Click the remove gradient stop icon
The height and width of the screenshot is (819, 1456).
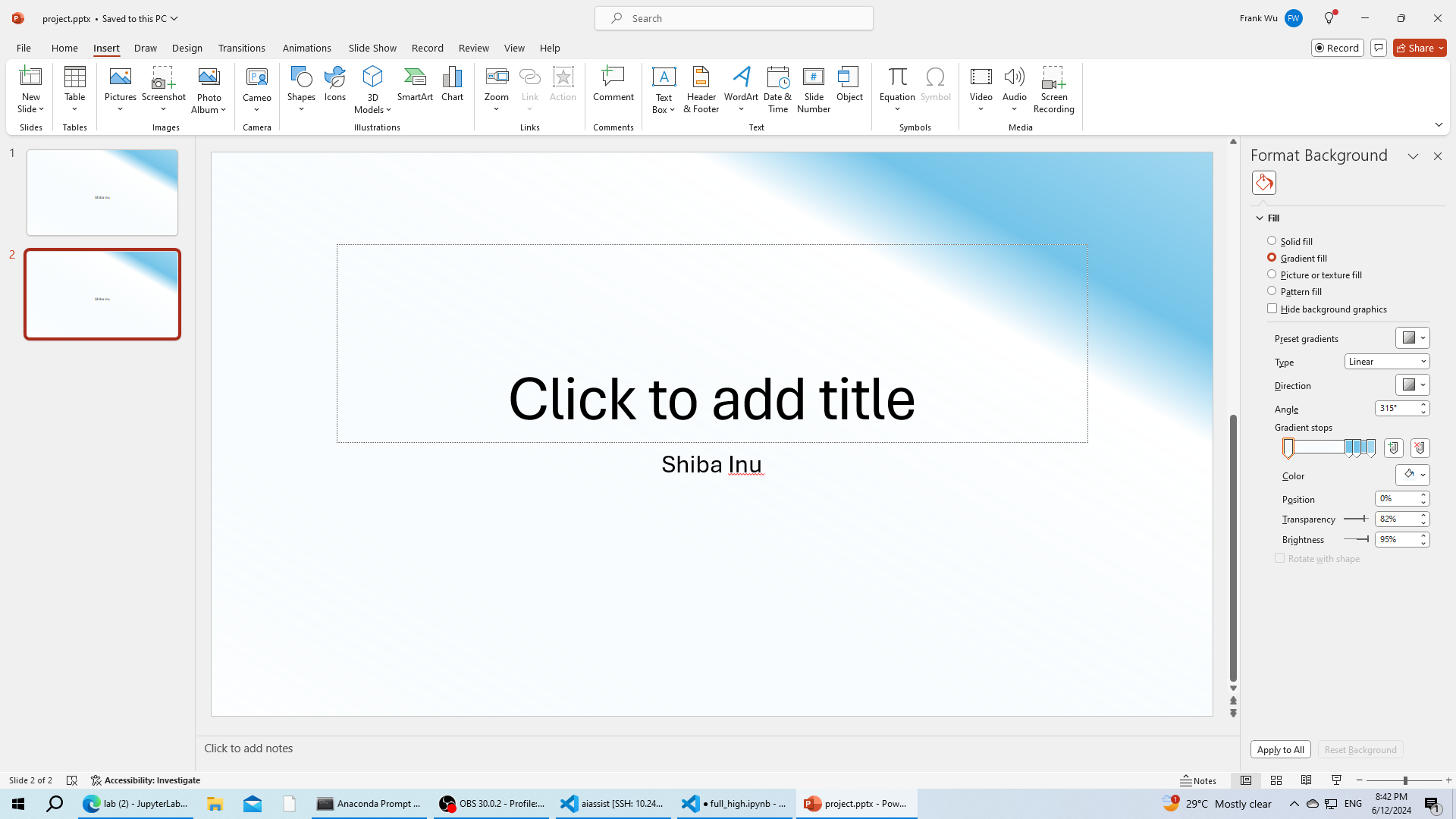pyautogui.click(x=1420, y=448)
